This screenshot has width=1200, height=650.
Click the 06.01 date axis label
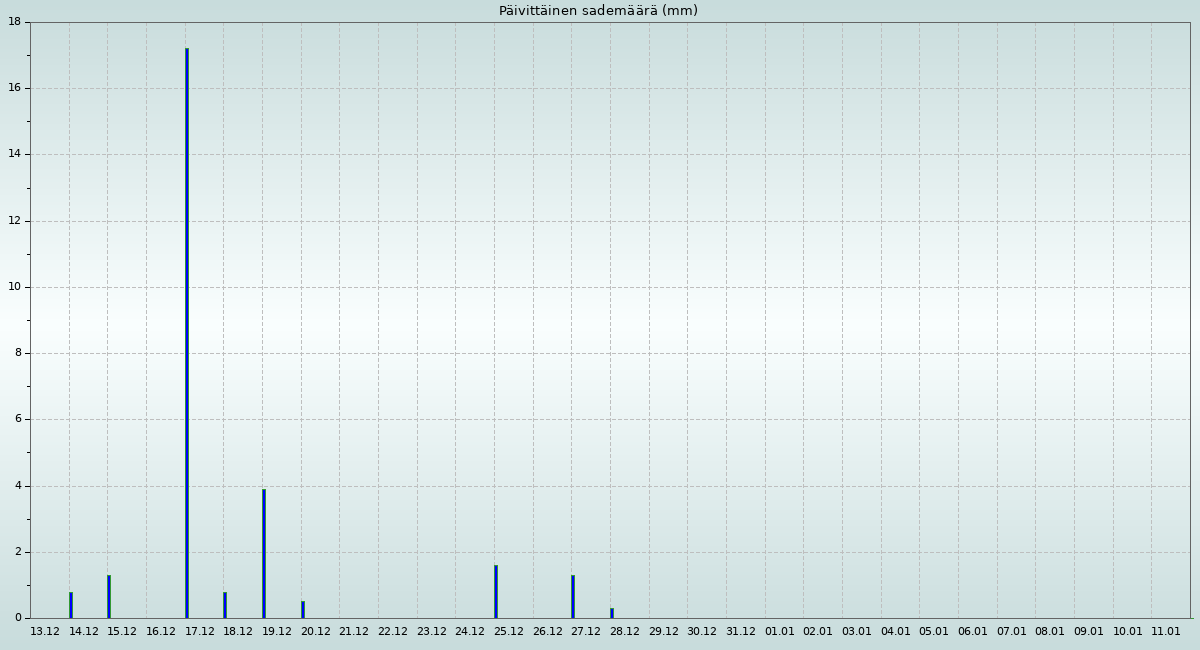pos(973,632)
